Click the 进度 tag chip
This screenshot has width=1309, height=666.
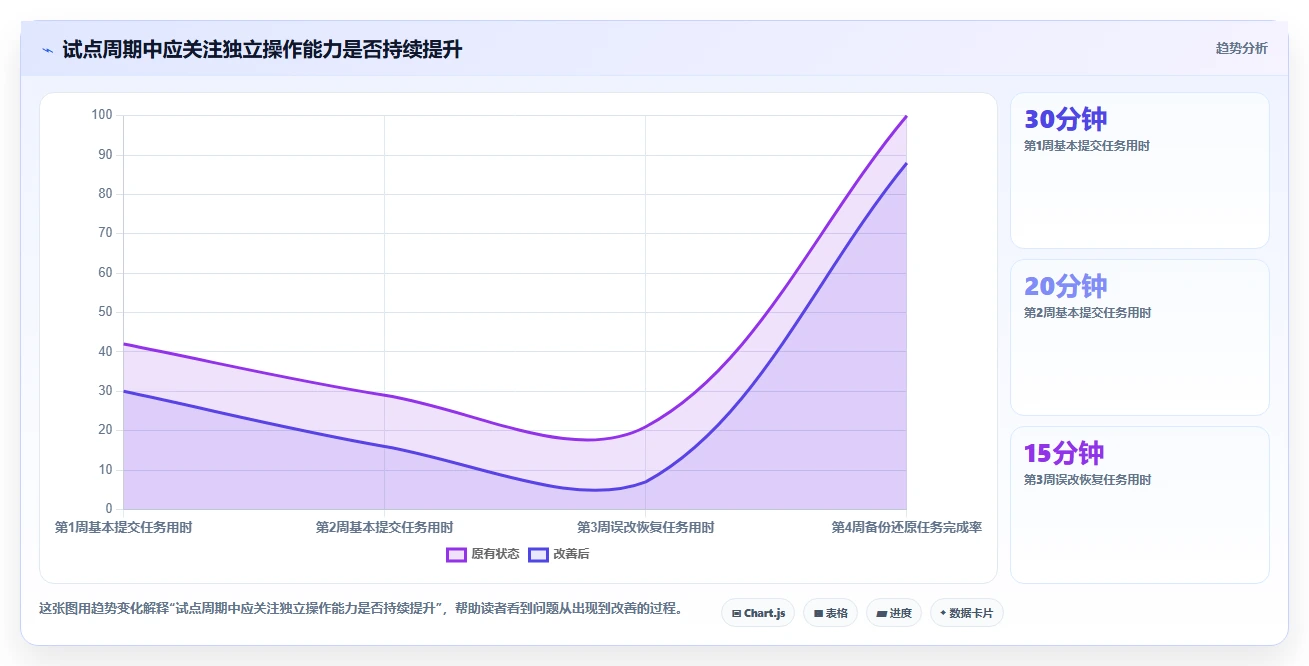click(x=894, y=613)
